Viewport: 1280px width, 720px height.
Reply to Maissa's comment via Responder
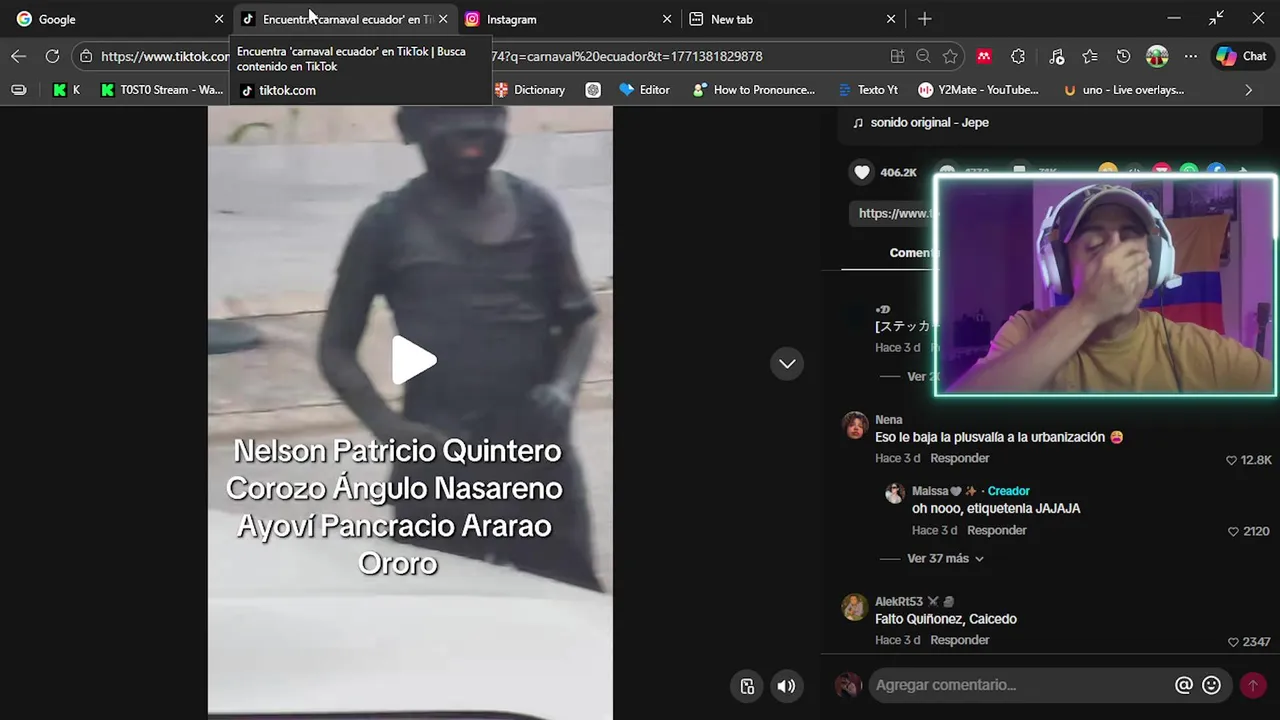[x=996, y=530]
